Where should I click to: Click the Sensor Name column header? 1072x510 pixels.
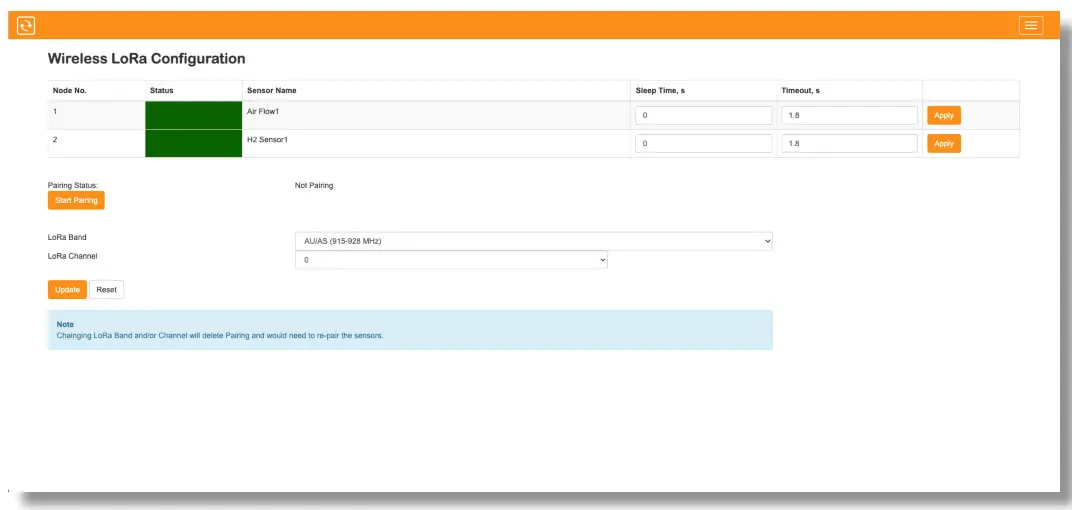(x=272, y=91)
